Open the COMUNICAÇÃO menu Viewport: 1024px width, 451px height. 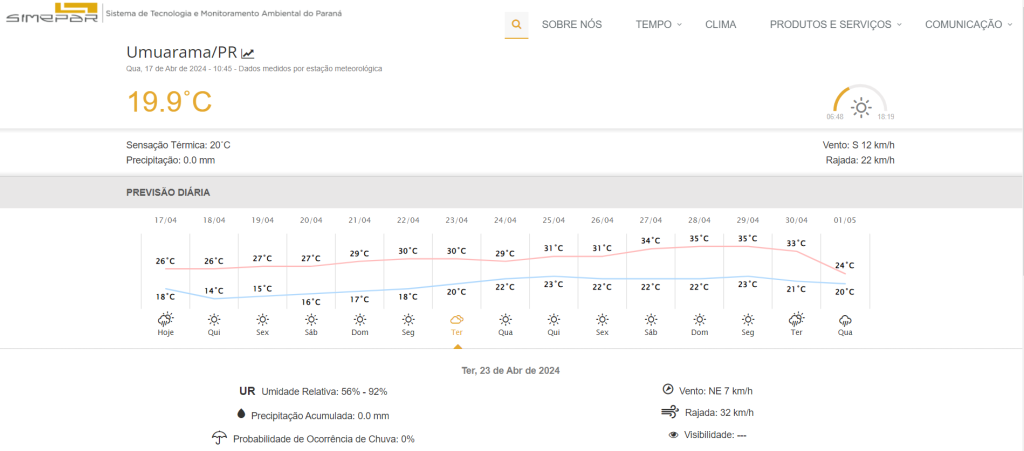point(963,25)
